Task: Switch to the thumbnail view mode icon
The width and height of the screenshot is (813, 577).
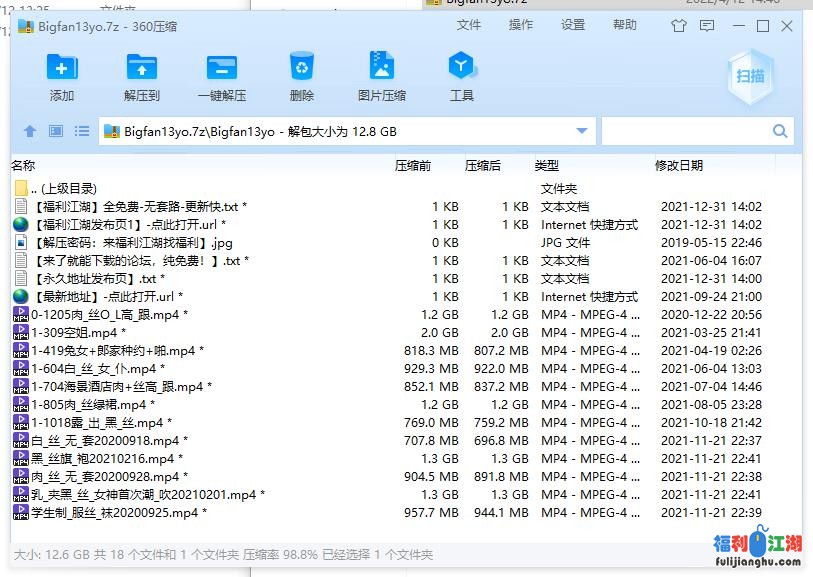Action: [56, 131]
